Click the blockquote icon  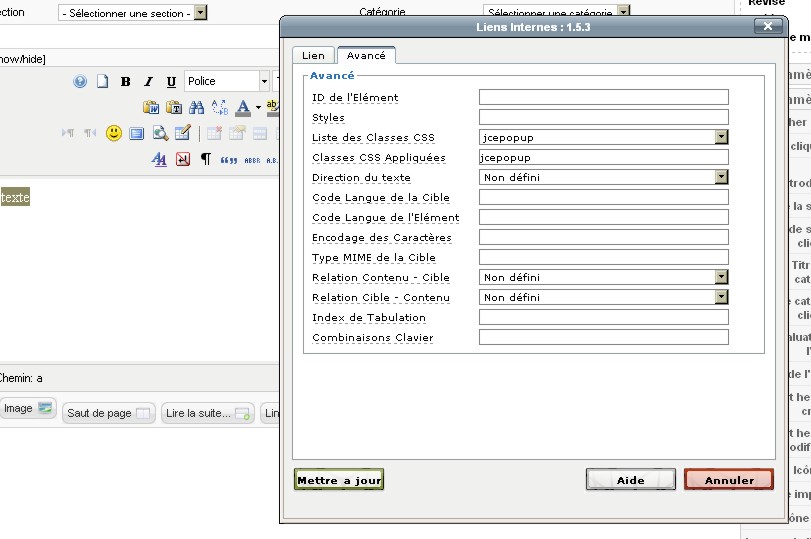[x=228, y=159]
